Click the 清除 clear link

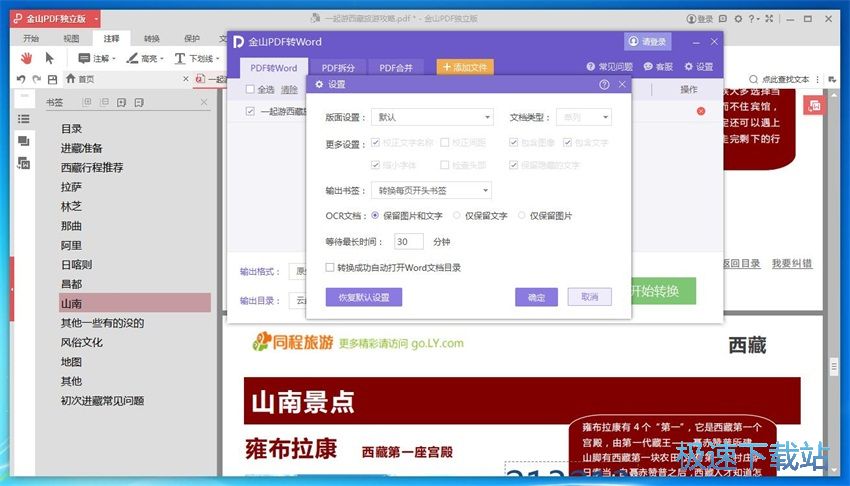289,89
